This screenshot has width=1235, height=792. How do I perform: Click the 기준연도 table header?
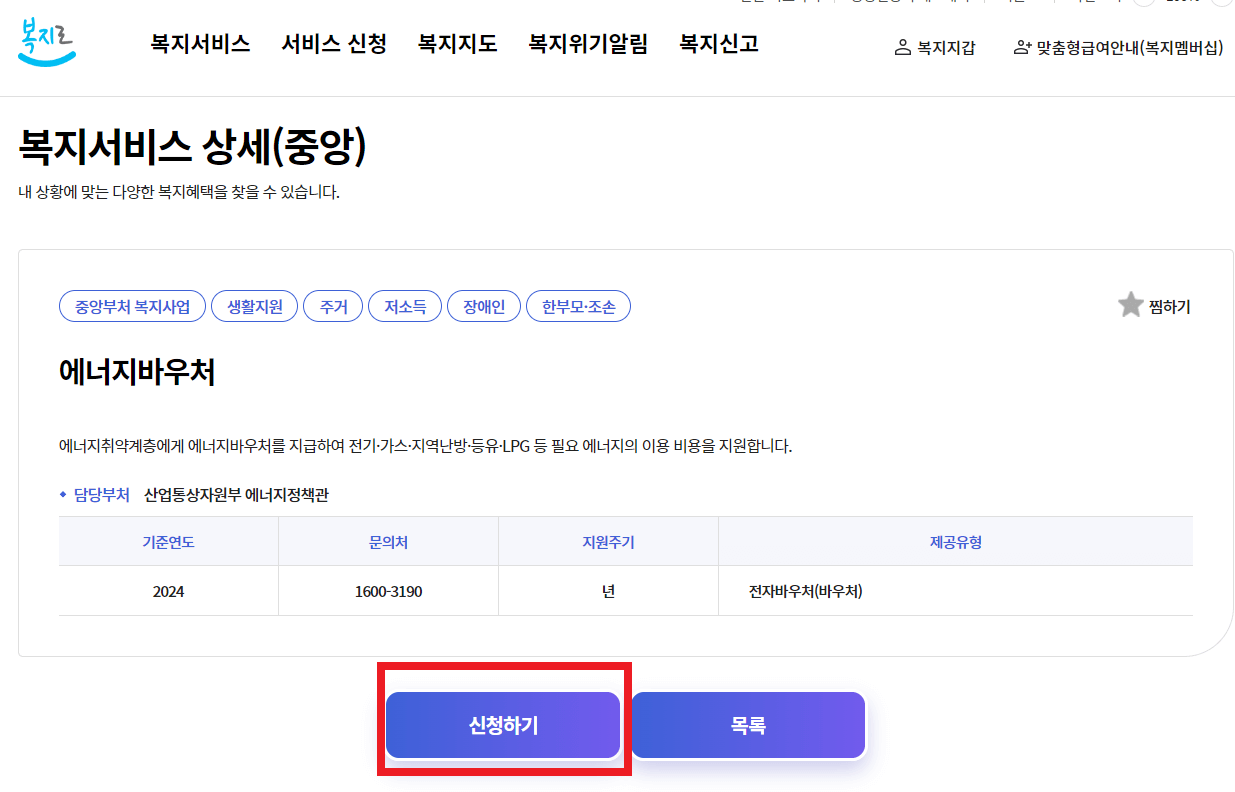(167, 541)
